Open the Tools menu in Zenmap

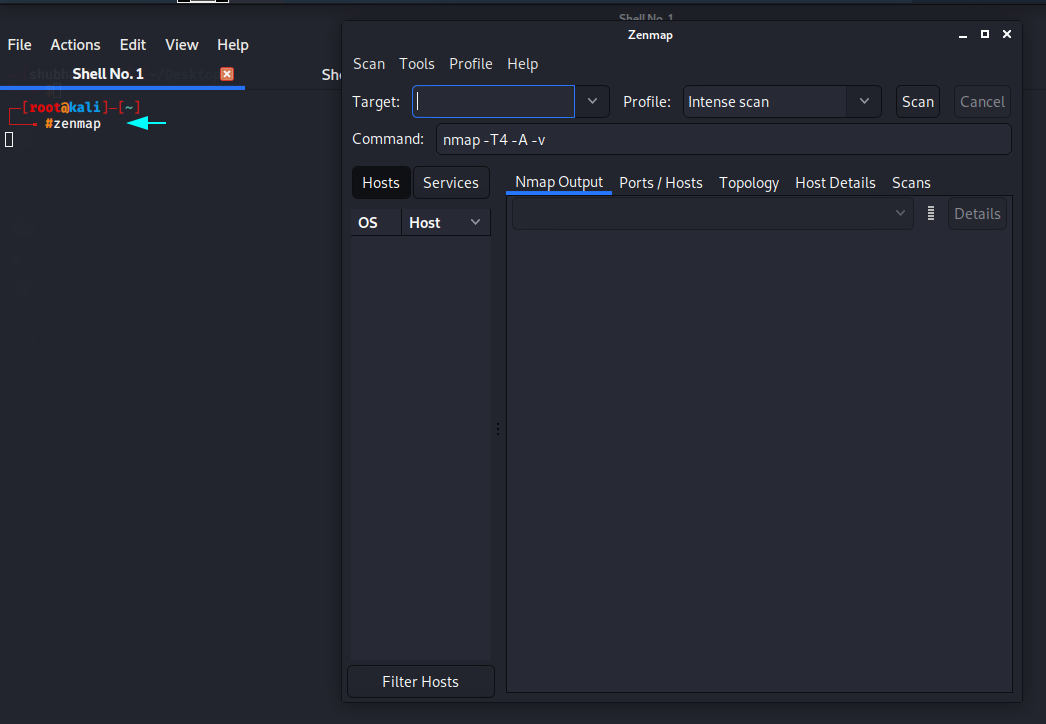tap(416, 63)
